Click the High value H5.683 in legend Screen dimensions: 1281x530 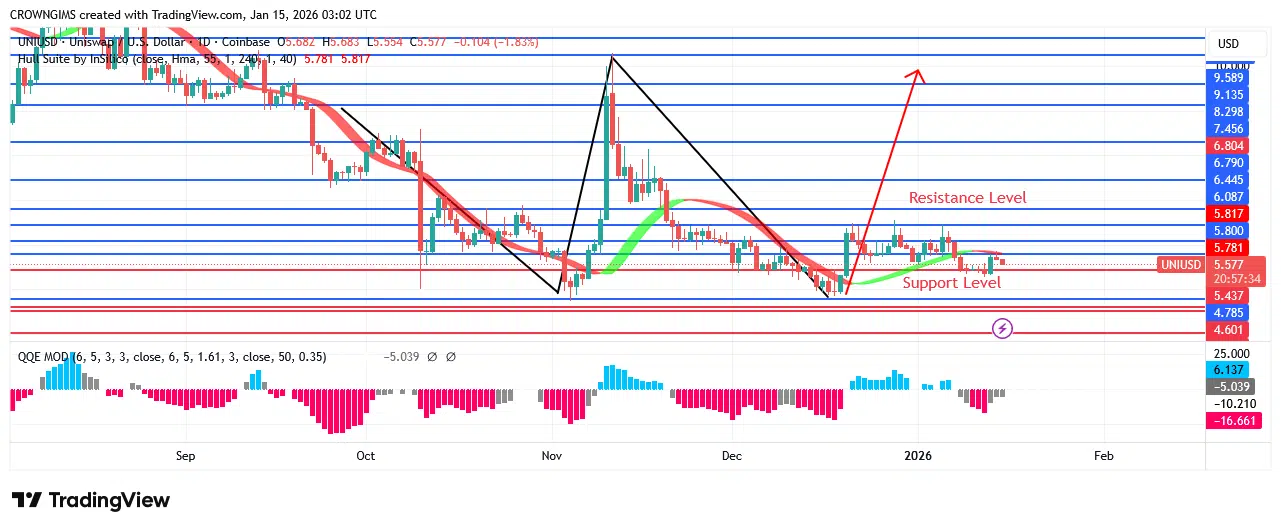pyautogui.click(x=343, y=42)
